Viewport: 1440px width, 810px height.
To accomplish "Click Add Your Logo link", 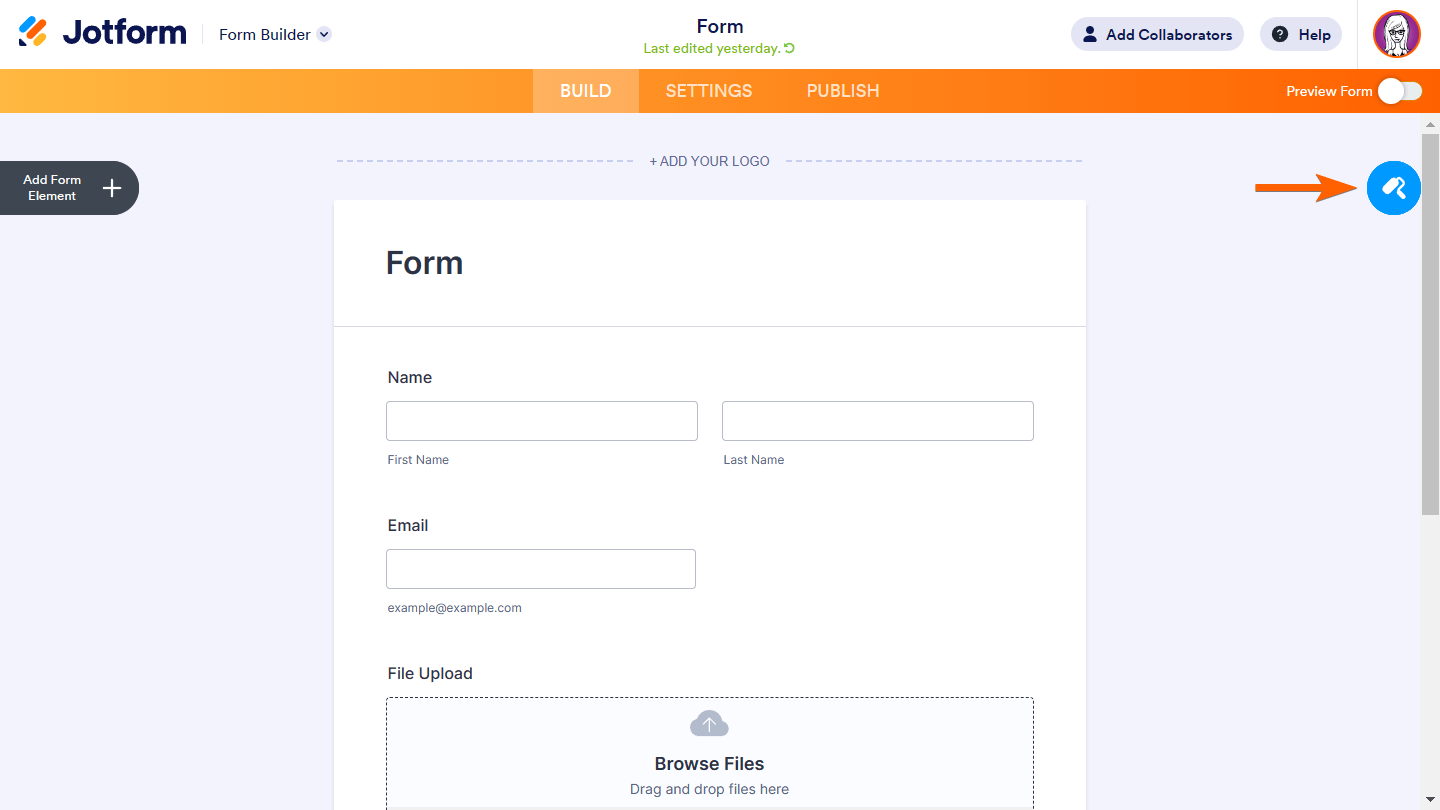I will coord(709,161).
